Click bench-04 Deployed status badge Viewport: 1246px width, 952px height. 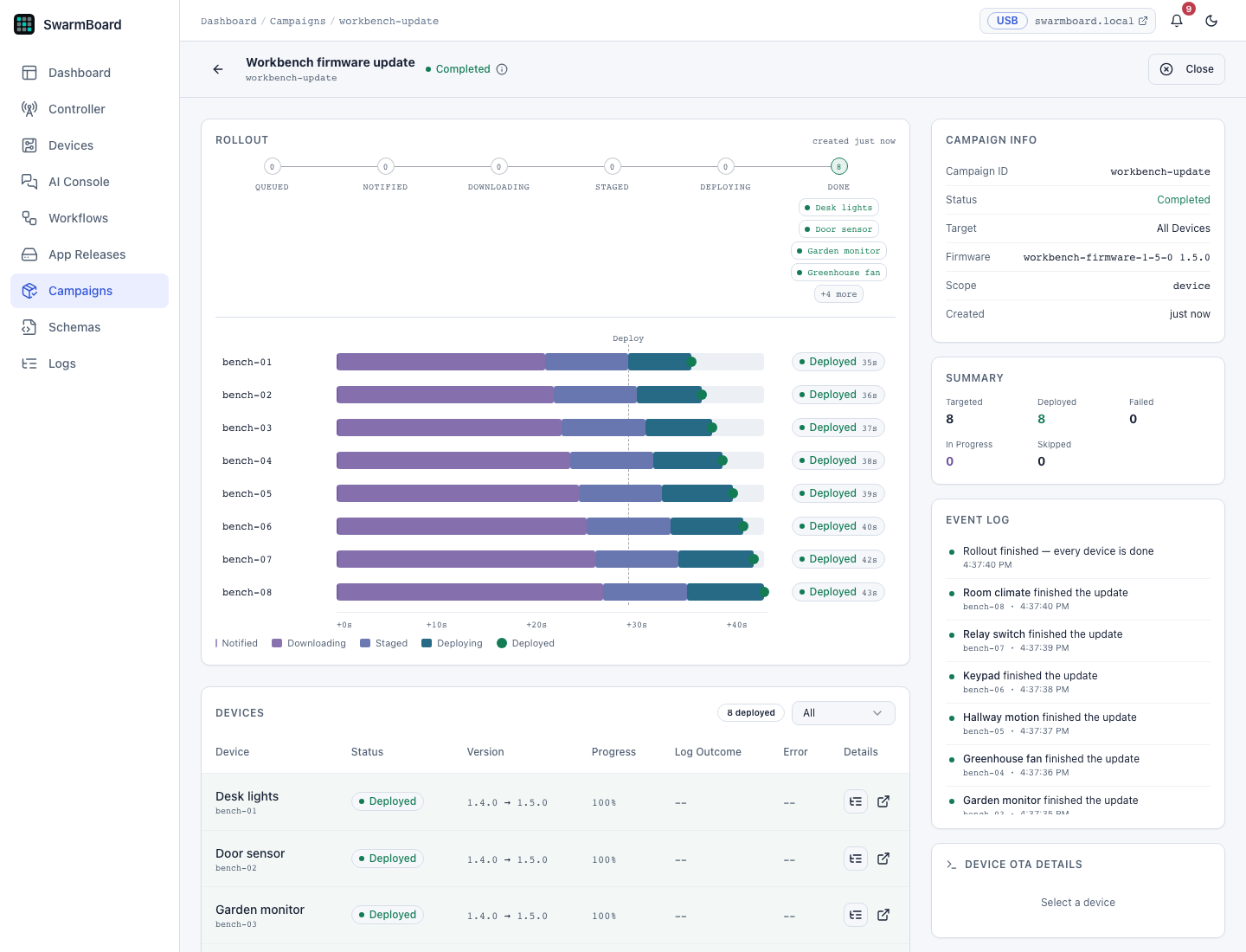point(838,460)
